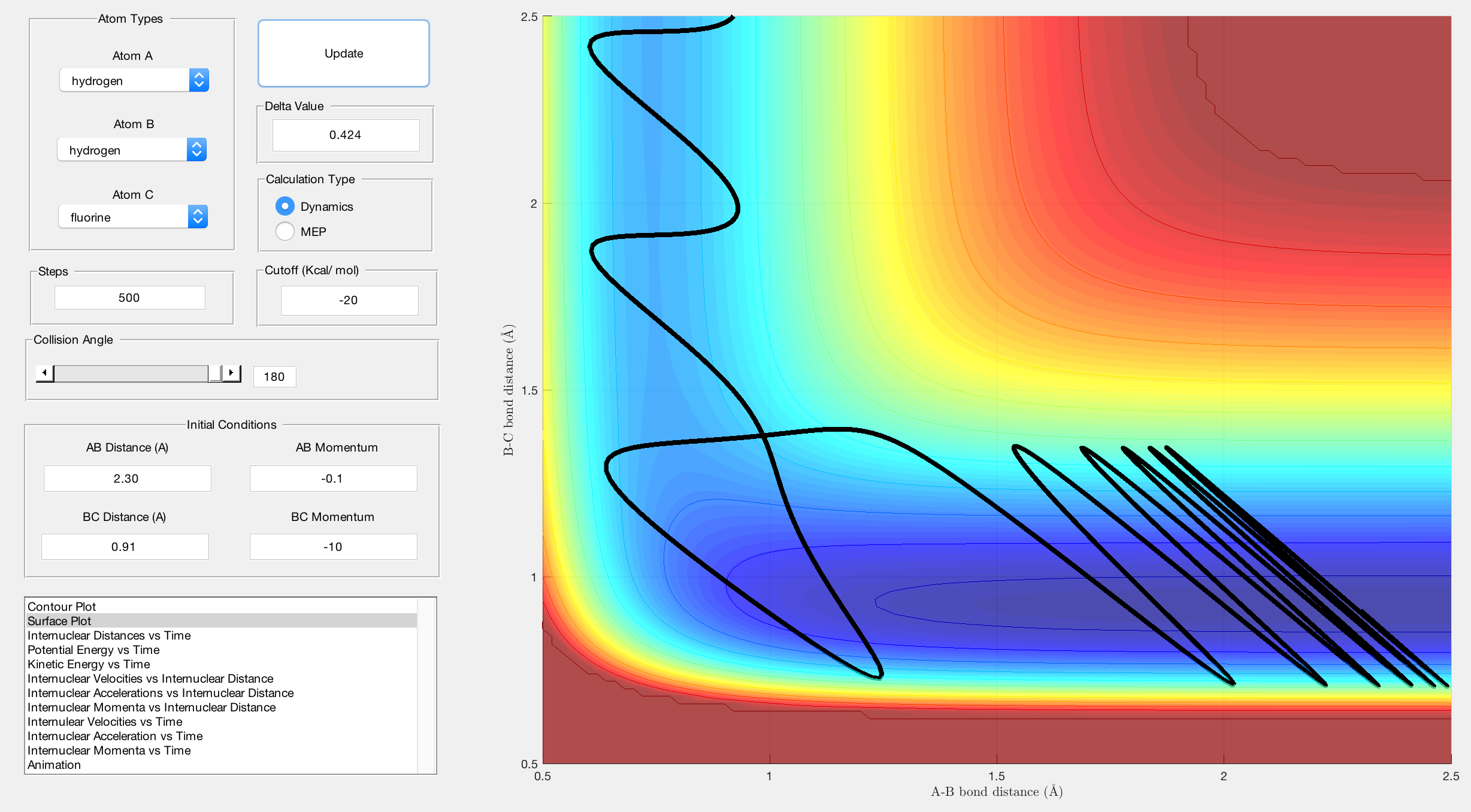Select the Dynamics radio button
This screenshot has width=1471, height=812.
(x=285, y=207)
